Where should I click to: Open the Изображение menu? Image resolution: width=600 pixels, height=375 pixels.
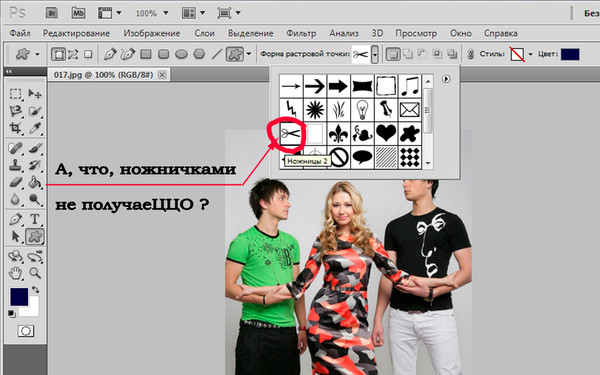(x=152, y=33)
